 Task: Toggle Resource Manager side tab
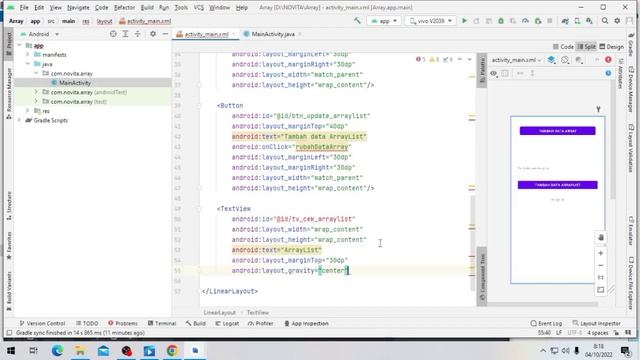click(x=9, y=93)
